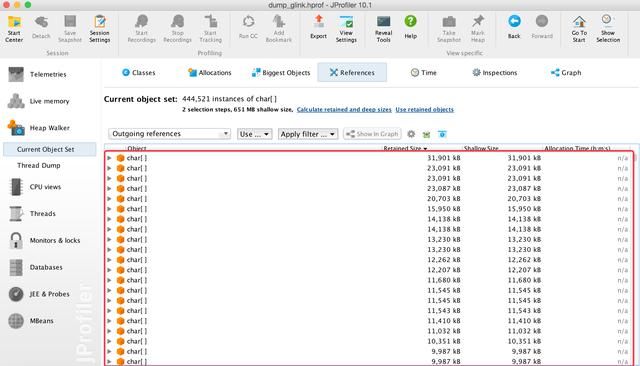Viewport: 640px width, 366px height.
Task: Switch to the Time view tab
Action: click(x=423, y=73)
